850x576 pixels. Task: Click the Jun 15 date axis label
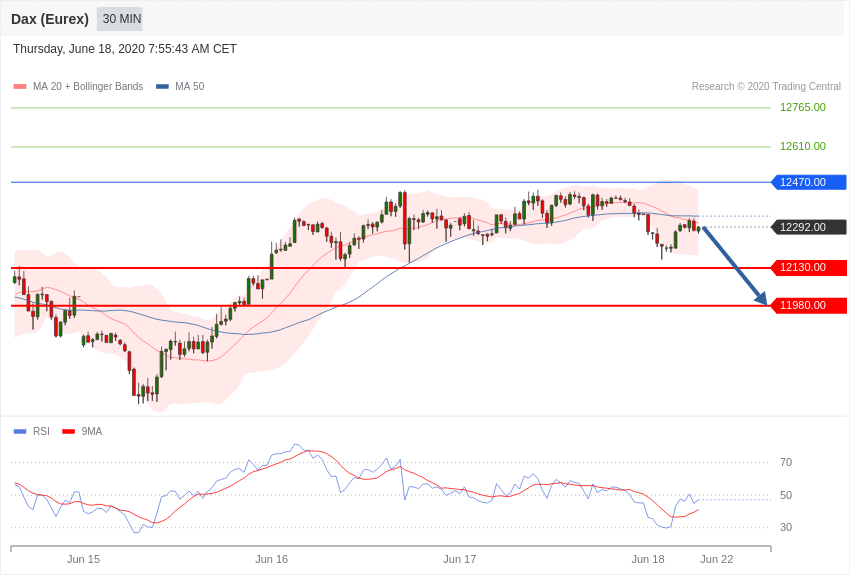[x=83, y=559]
